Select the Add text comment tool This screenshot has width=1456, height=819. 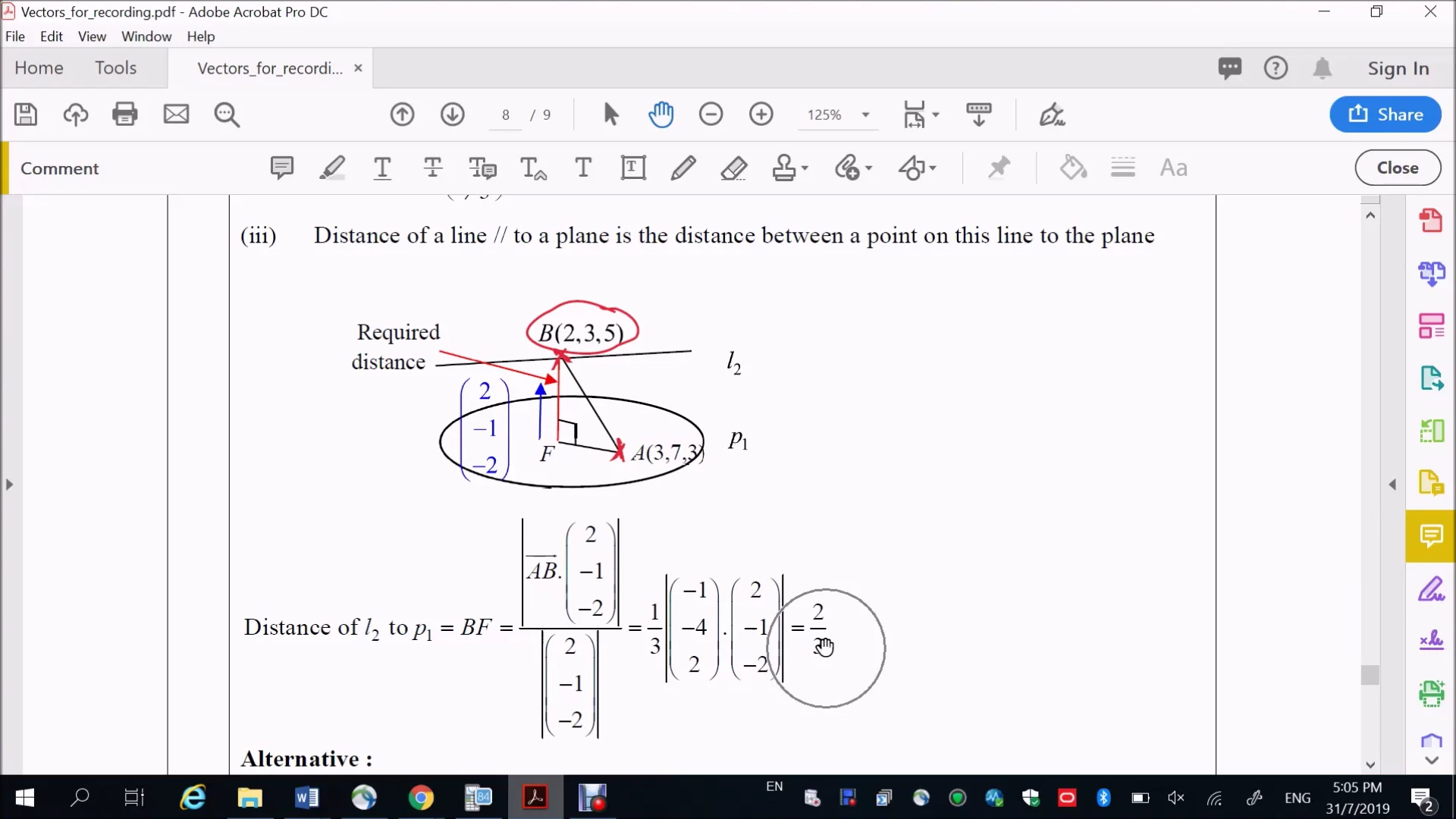583,168
